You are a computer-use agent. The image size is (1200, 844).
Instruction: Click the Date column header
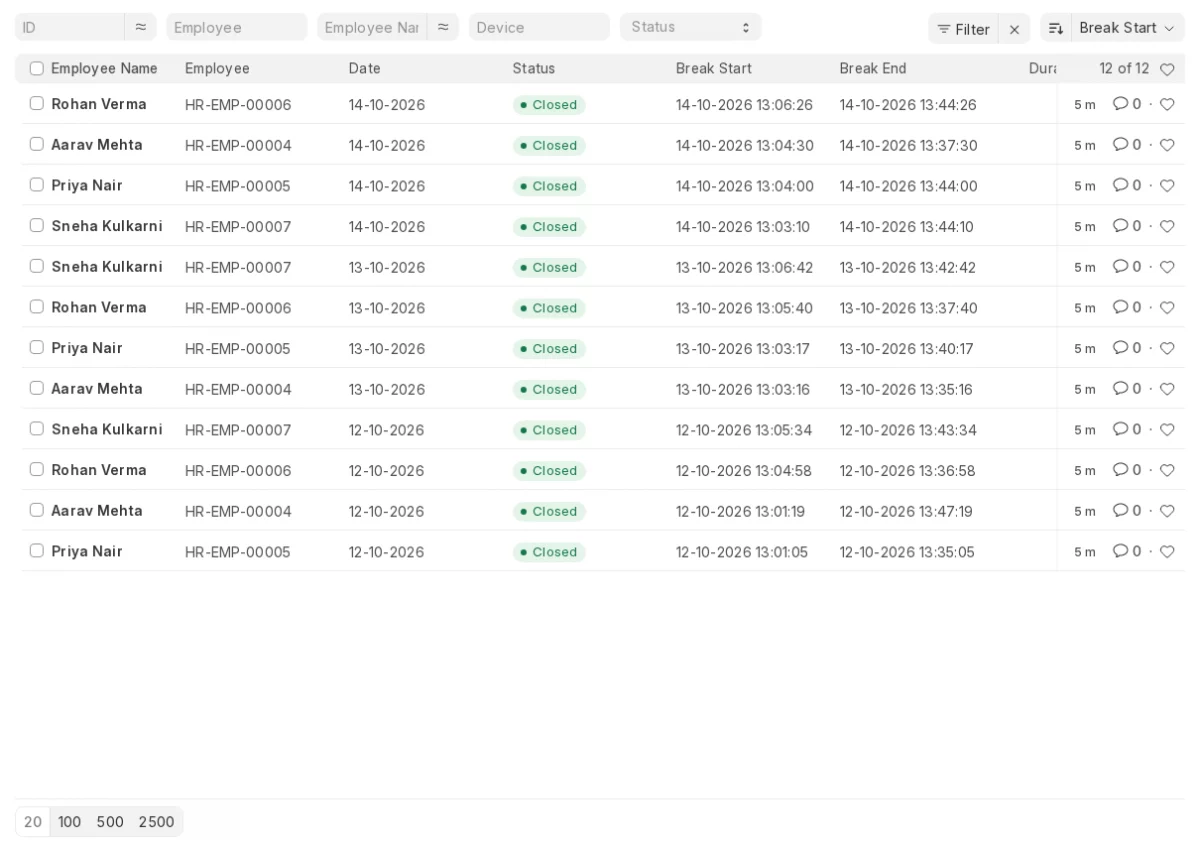pyautogui.click(x=365, y=69)
